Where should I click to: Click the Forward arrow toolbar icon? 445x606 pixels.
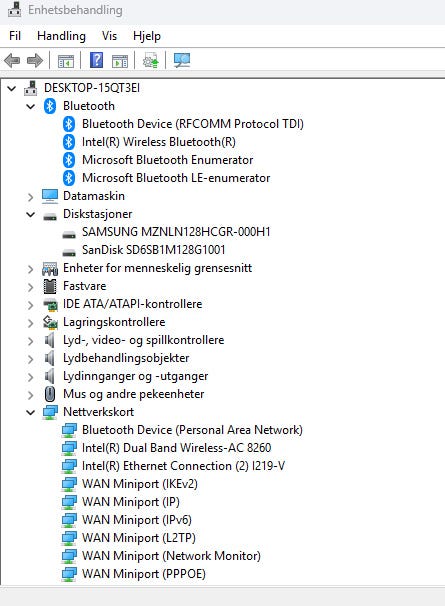point(35,60)
